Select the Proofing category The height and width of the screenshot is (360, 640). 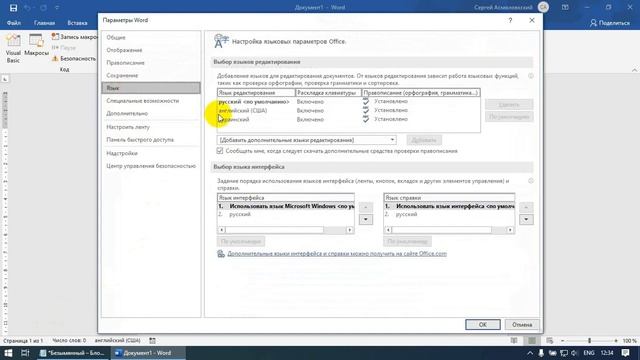tap(151, 63)
